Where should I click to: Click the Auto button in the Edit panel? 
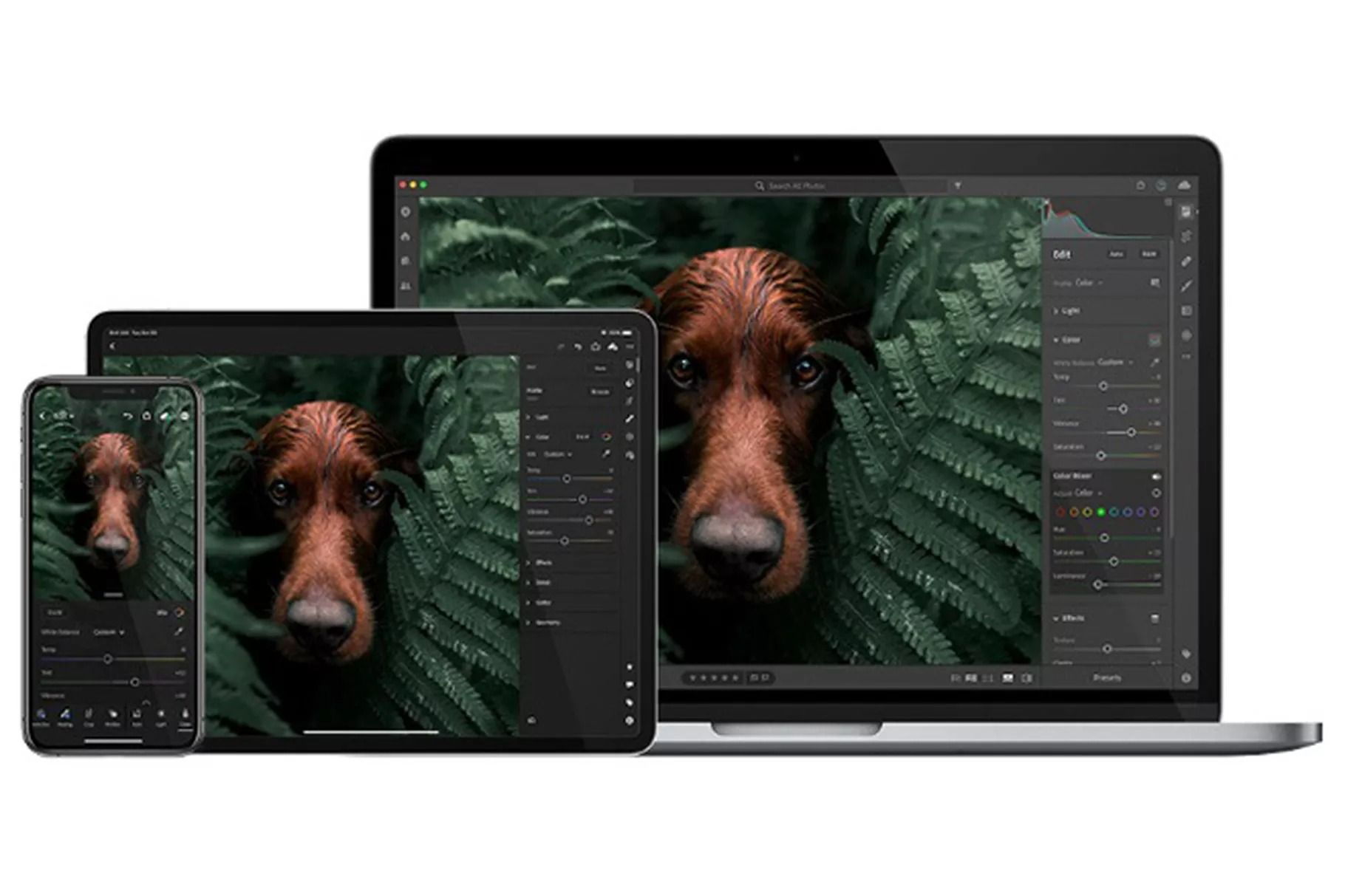(x=1117, y=254)
